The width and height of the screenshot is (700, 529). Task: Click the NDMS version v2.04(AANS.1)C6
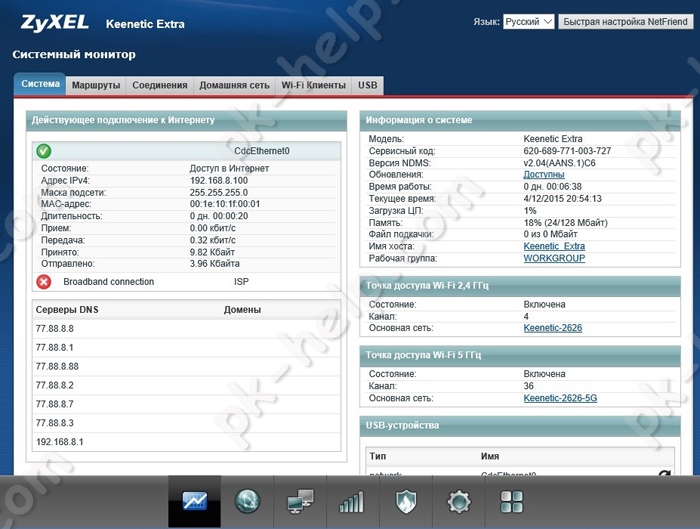click(x=559, y=163)
